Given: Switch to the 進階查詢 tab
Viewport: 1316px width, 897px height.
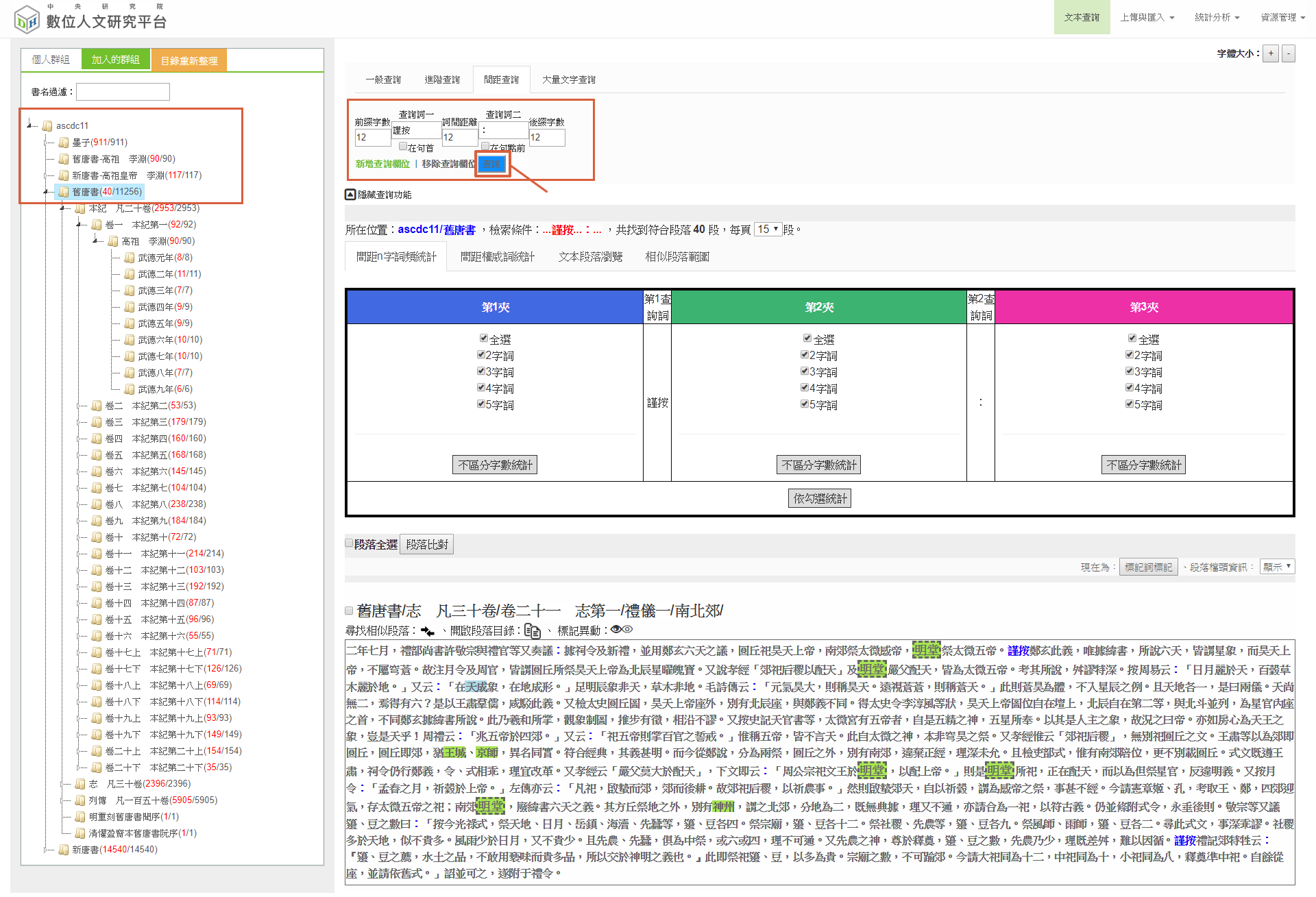Looking at the screenshot, I should (x=442, y=79).
